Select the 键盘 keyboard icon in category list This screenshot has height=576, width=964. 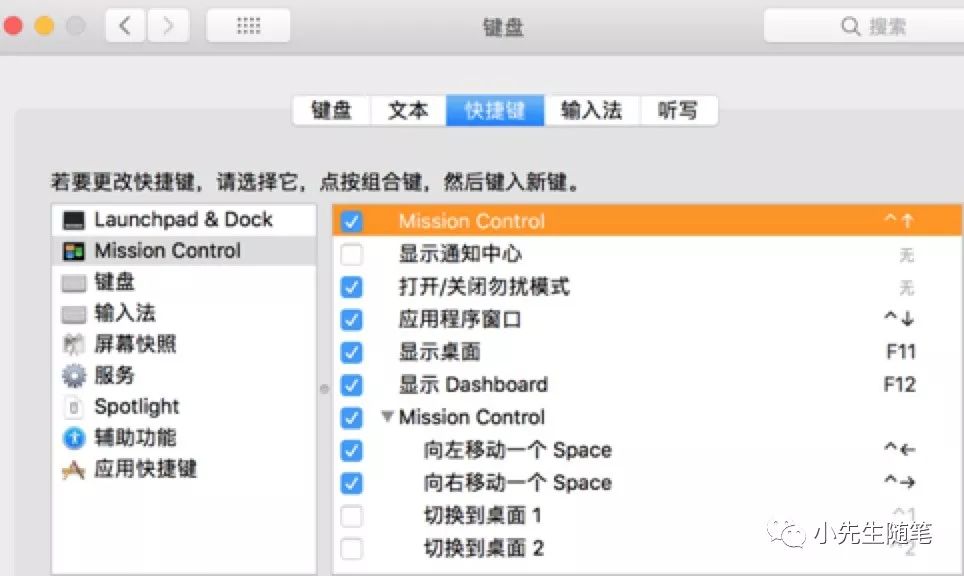coord(74,283)
